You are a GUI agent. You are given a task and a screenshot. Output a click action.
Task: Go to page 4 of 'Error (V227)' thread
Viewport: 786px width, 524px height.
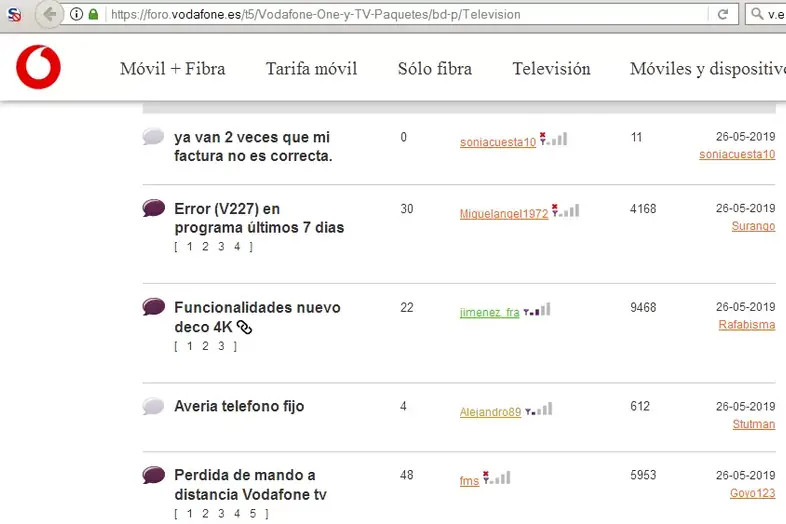(x=237, y=247)
